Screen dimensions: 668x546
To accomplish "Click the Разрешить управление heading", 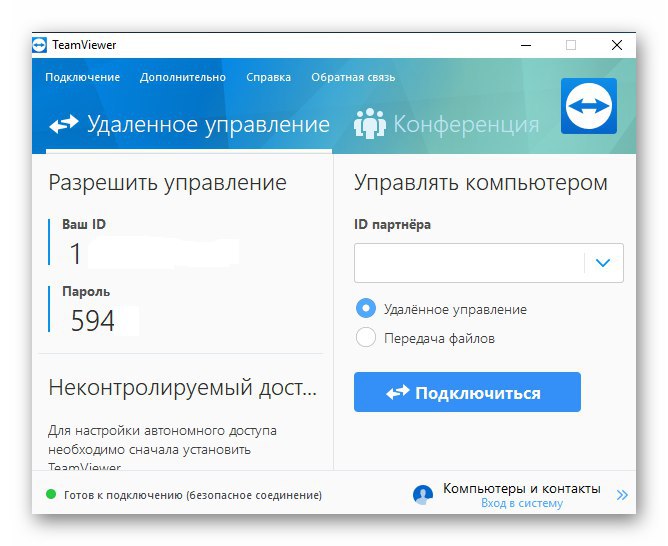I will pyautogui.click(x=167, y=183).
